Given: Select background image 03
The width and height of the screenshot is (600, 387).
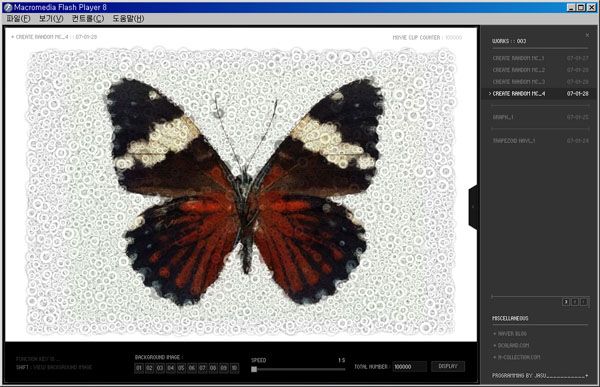Looking at the screenshot, I should tap(160, 368).
